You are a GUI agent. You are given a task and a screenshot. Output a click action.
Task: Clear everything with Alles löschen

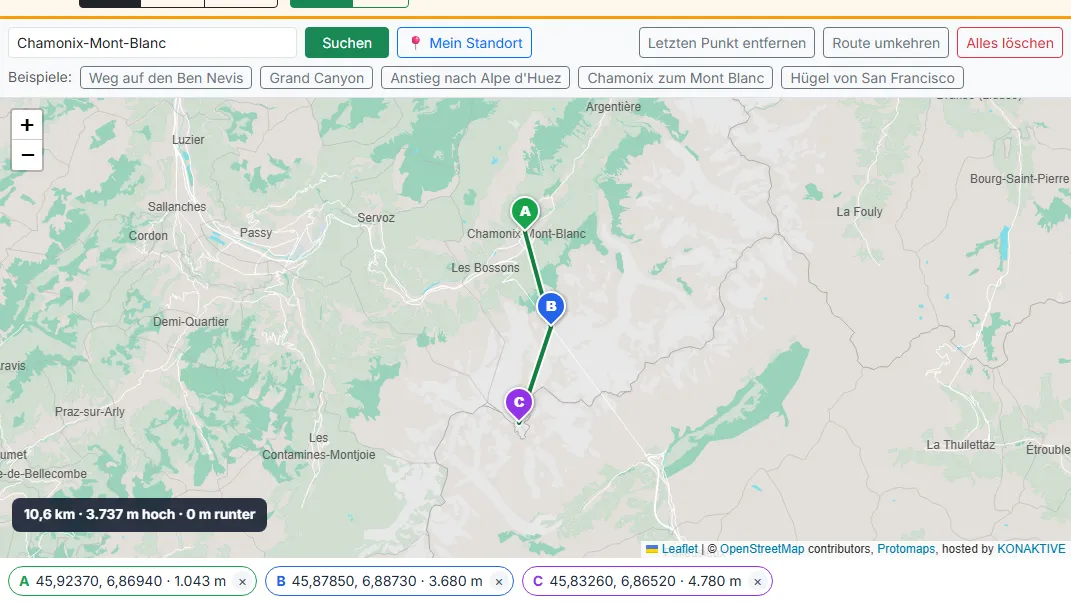click(x=1010, y=43)
